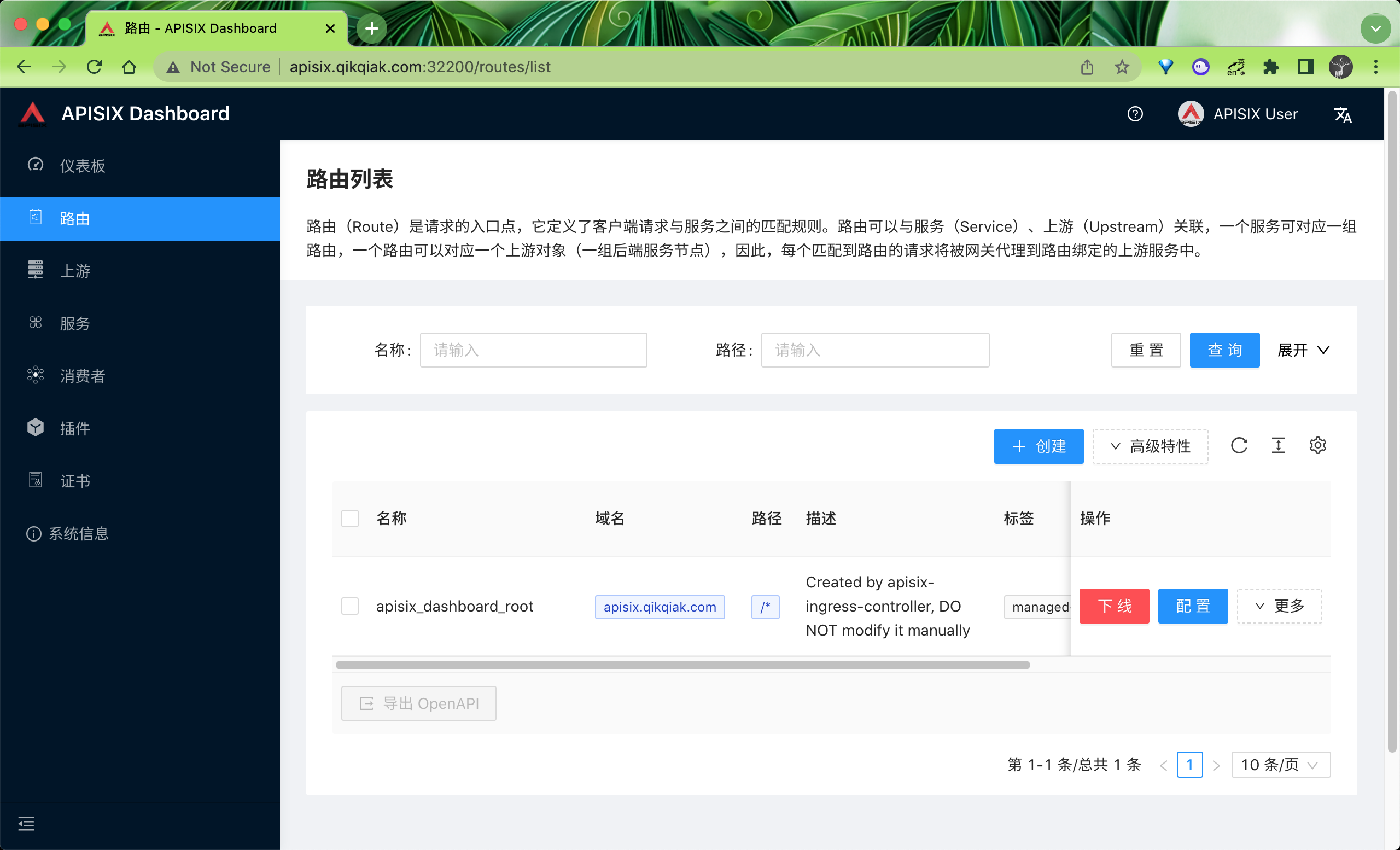Open the 高级特性 dropdown

point(1150,446)
